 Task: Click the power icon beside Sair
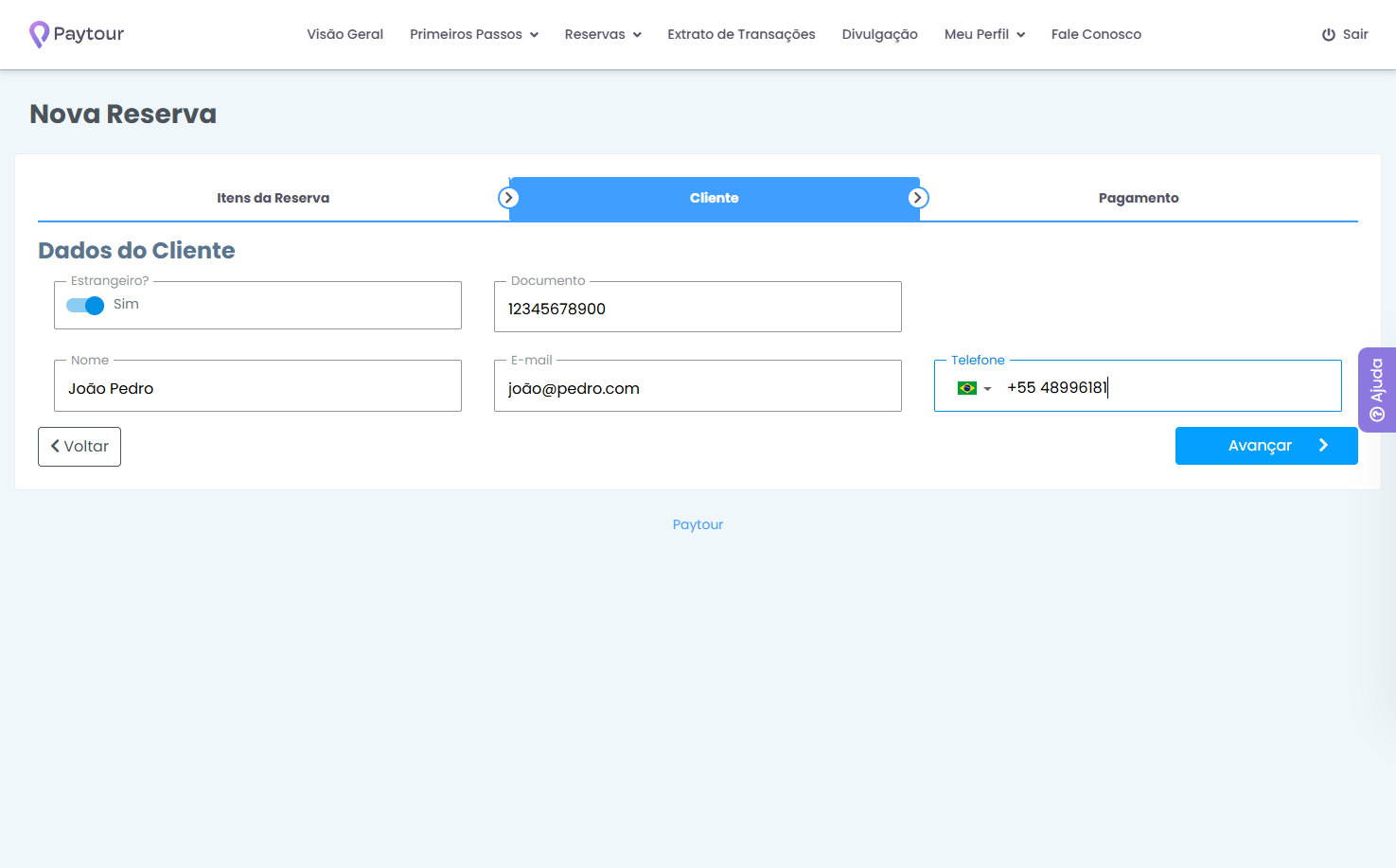click(1329, 34)
